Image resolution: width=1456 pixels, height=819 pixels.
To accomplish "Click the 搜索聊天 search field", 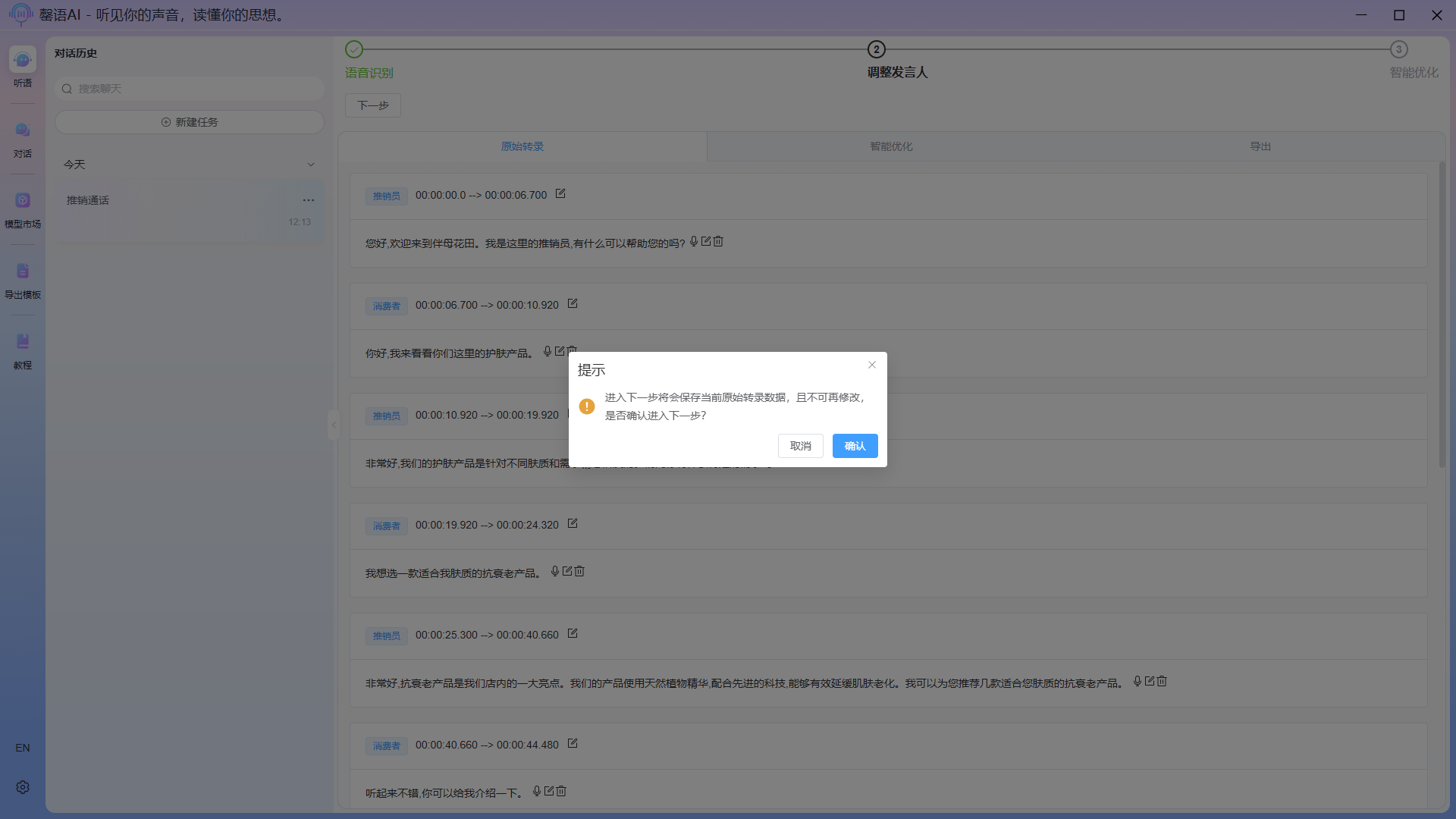I will pyautogui.click(x=190, y=89).
